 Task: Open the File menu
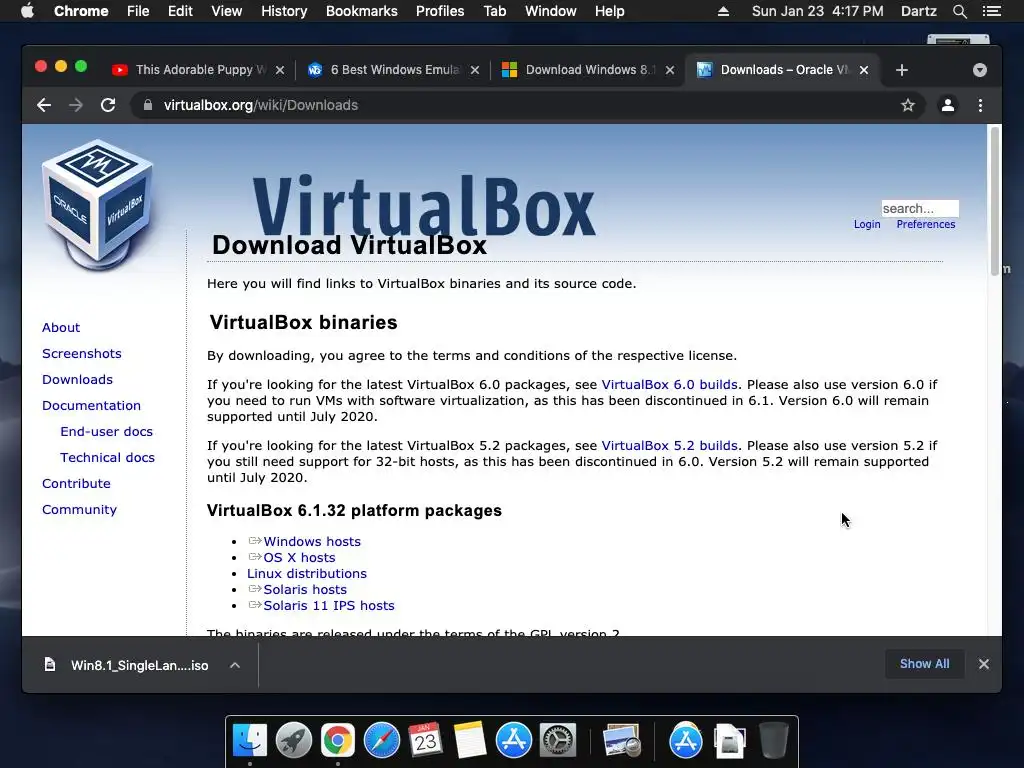point(138,11)
